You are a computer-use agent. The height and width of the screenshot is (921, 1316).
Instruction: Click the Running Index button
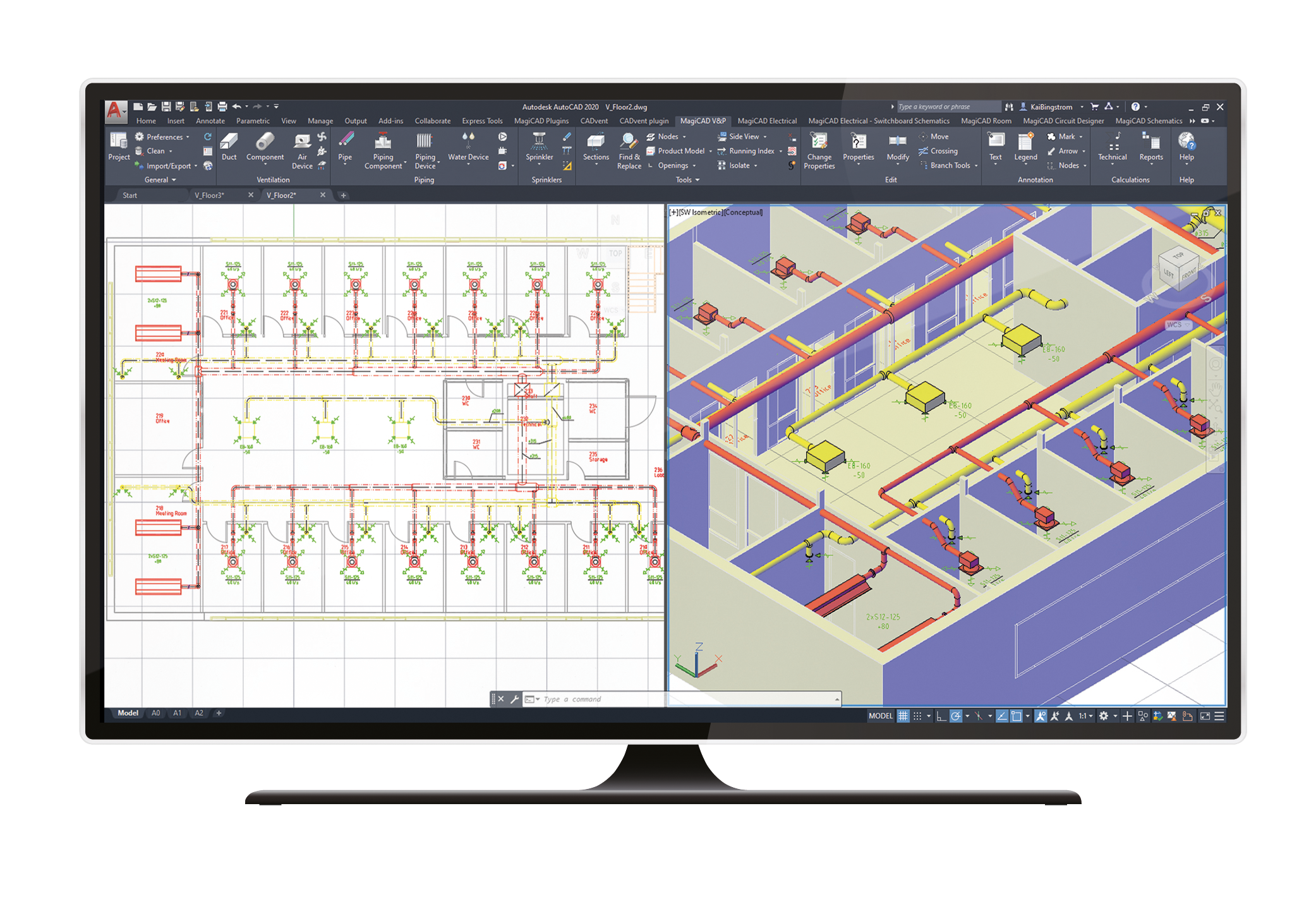751,151
